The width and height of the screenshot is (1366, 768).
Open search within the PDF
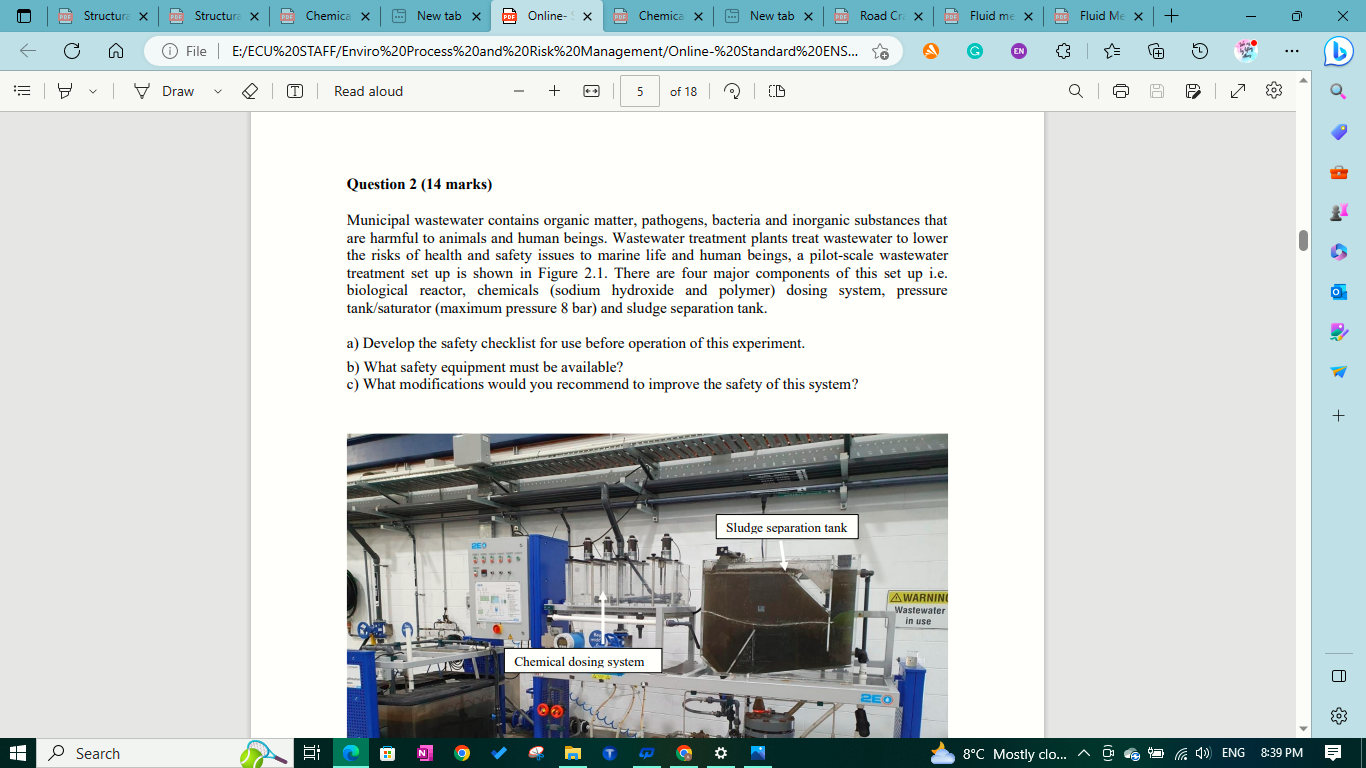coord(1075,91)
